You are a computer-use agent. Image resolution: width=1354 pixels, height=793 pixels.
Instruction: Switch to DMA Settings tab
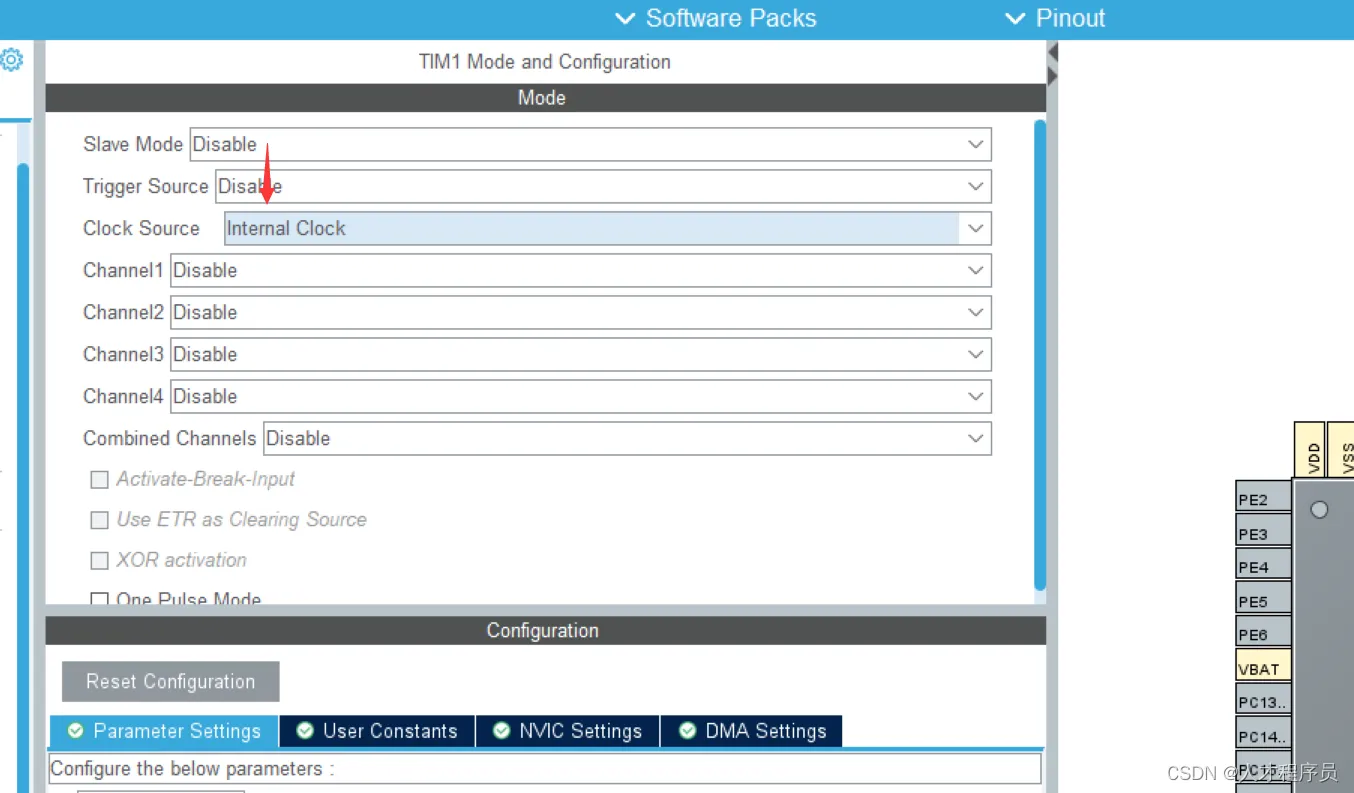click(752, 731)
